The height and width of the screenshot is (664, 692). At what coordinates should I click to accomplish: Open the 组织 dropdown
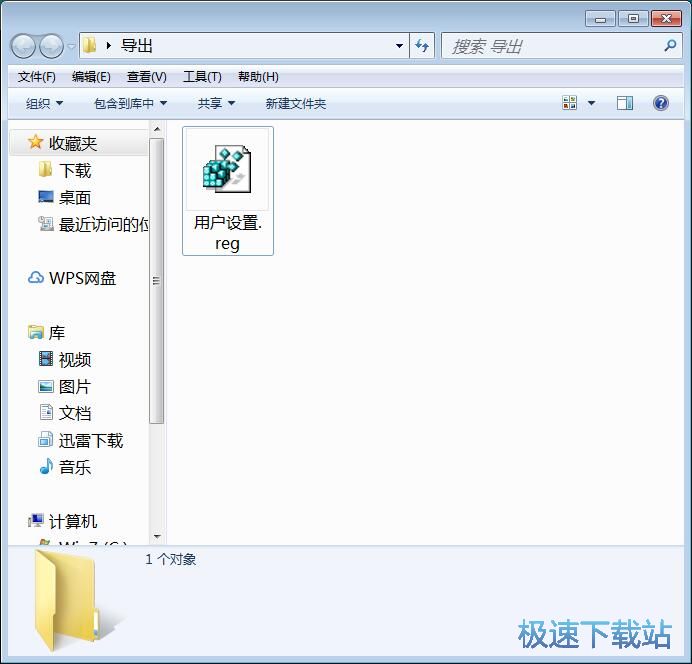click(44, 104)
